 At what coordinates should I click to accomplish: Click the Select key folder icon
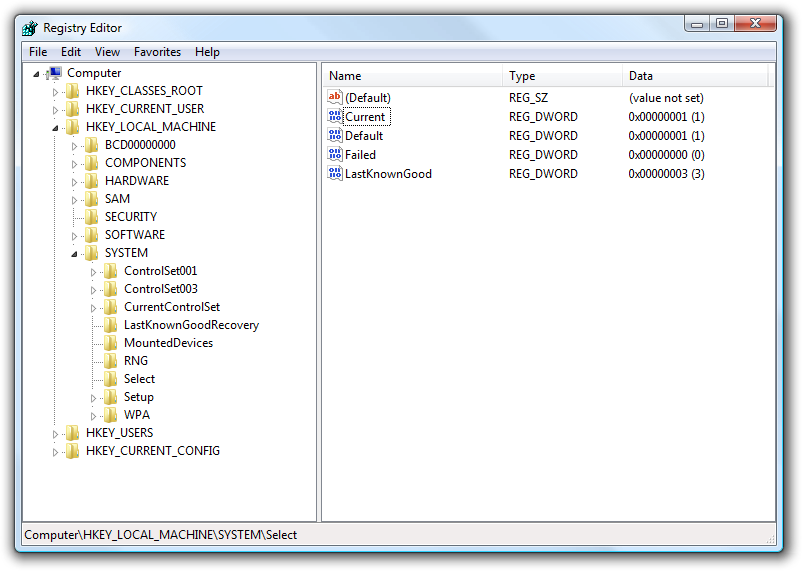111,379
